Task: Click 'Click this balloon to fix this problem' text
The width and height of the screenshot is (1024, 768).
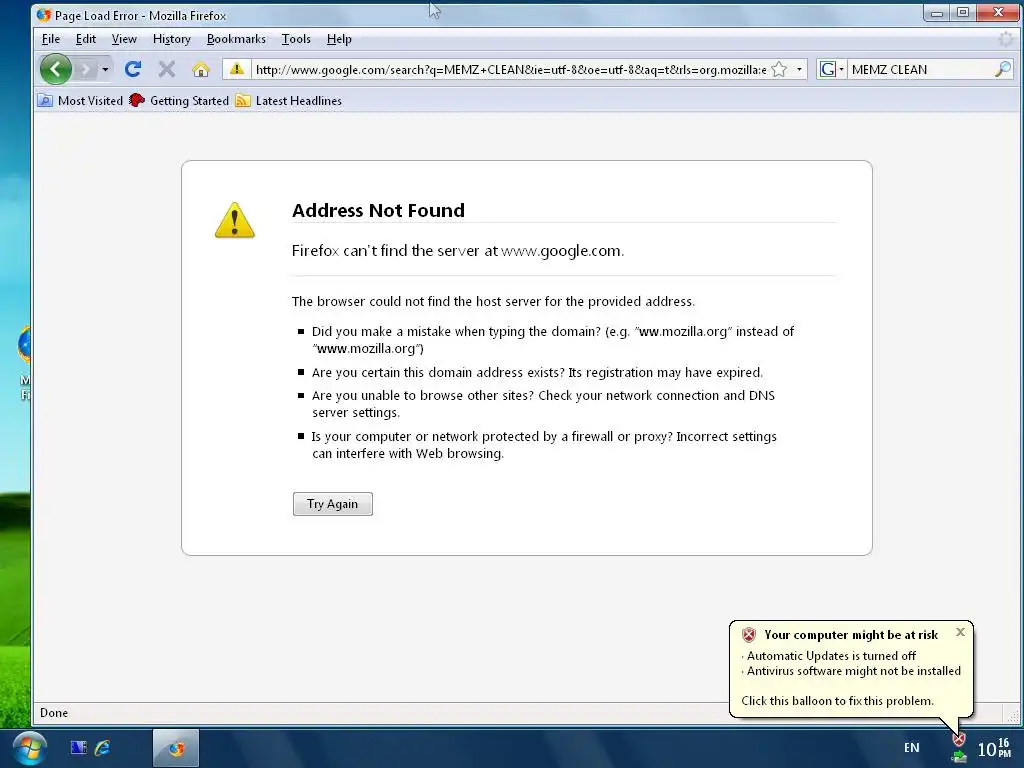Action: pos(837,701)
